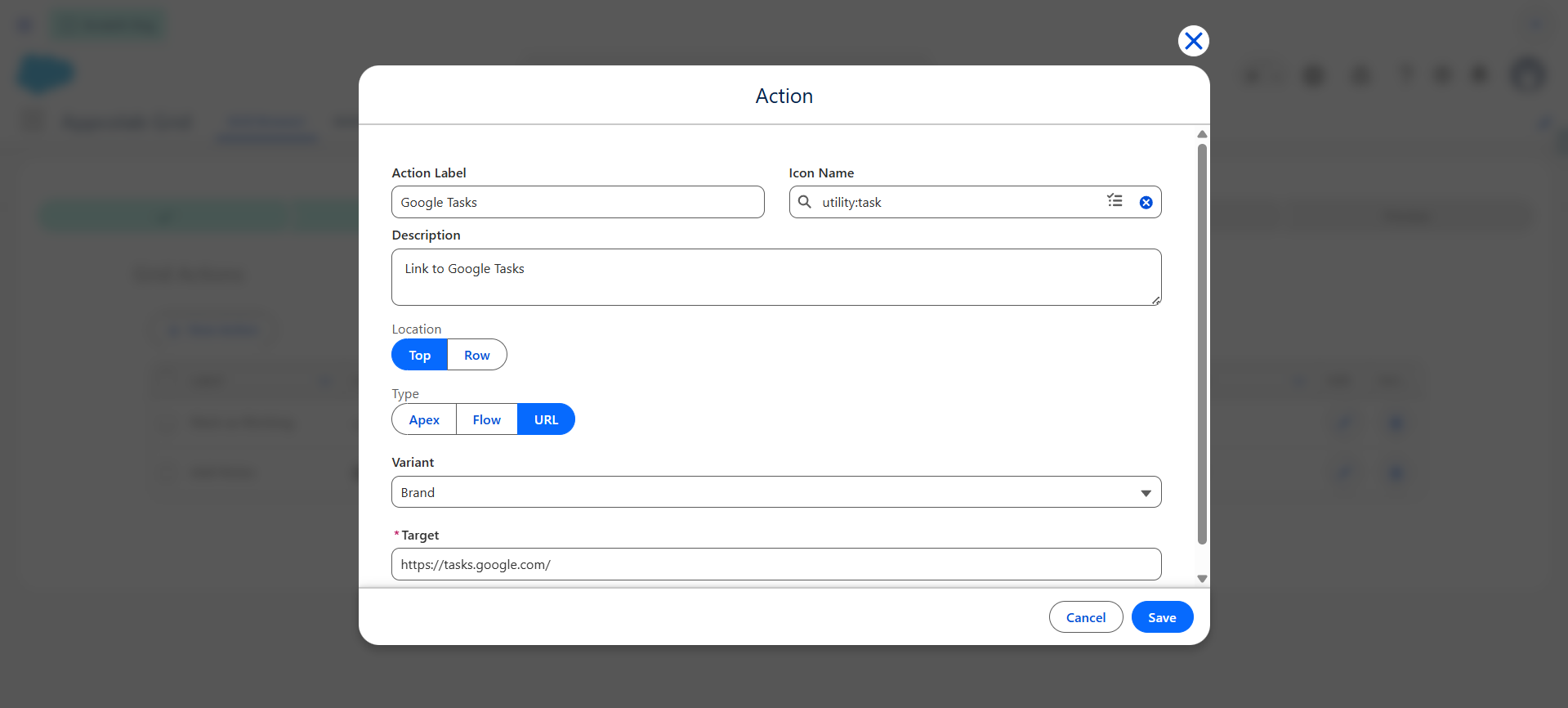The width and height of the screenshot is (1568, 708).
Task: Click scrollbar up arrow in dialog
Action: coord(1202,134)
